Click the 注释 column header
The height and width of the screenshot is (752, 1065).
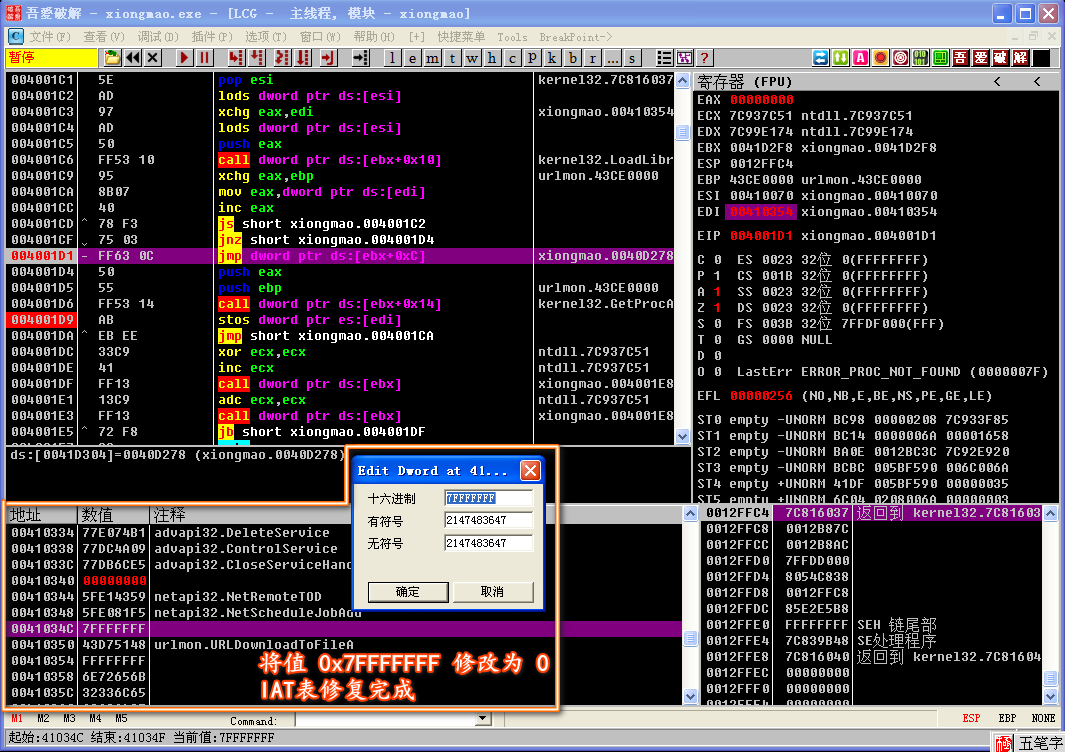point(414,514)
